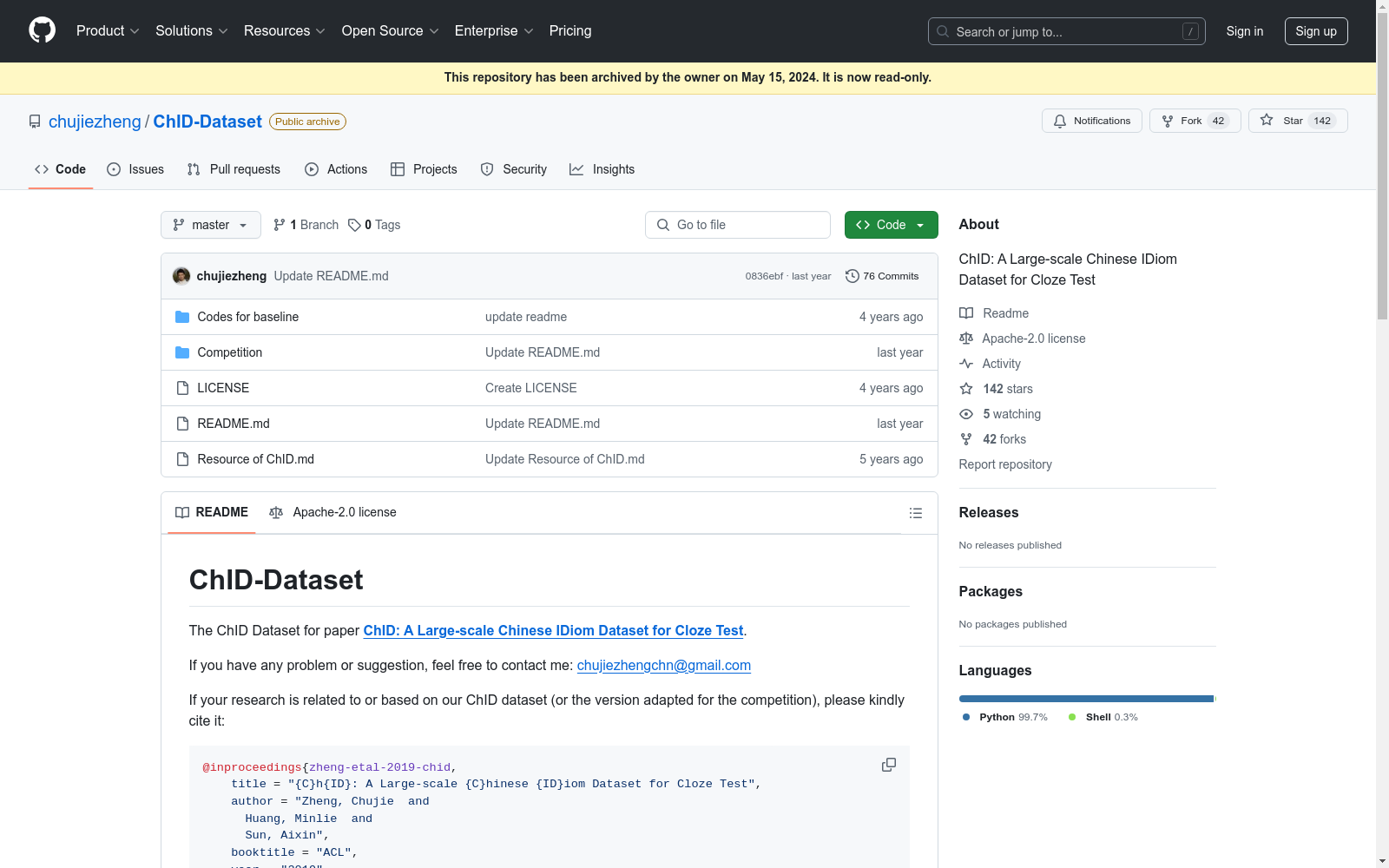Click the GitHub logo icon
The width and height of the screenshot is (1389, 868).
tap(42, 30)
